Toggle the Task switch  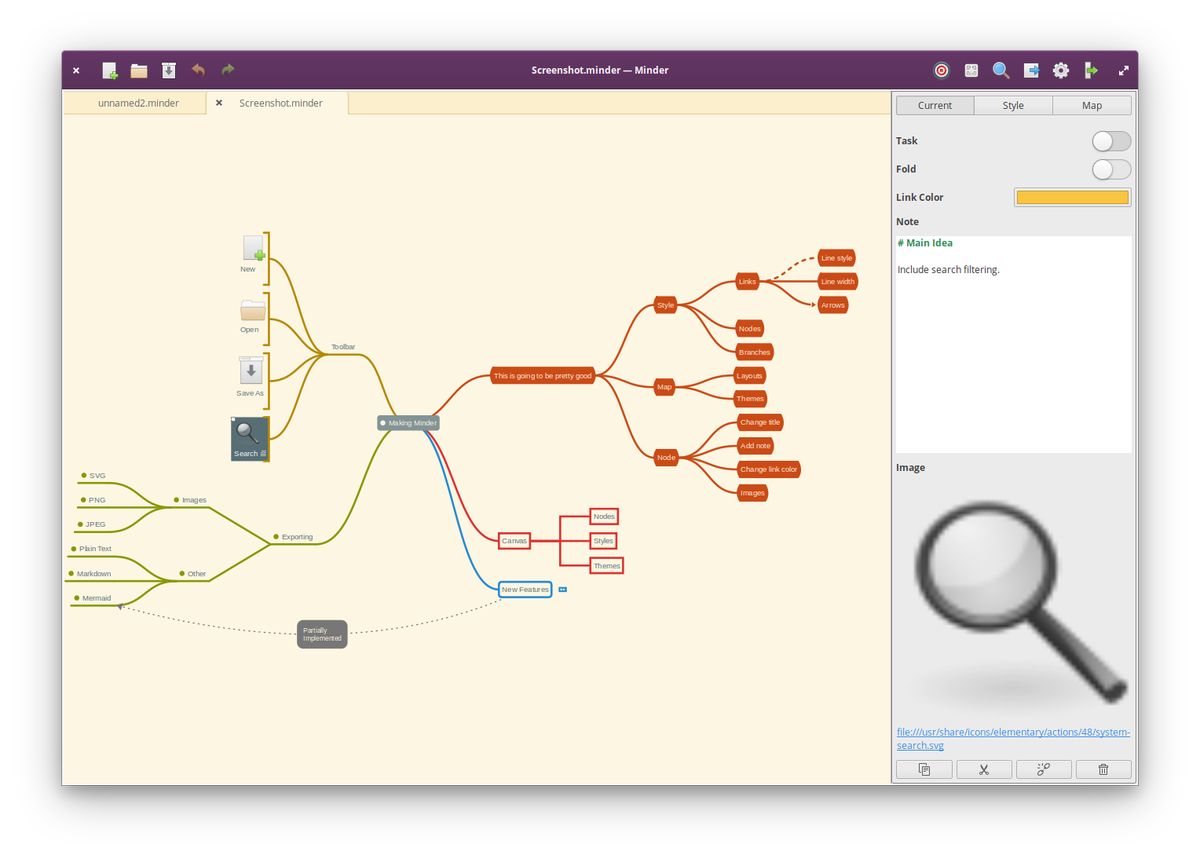[x=1111, y=141]
